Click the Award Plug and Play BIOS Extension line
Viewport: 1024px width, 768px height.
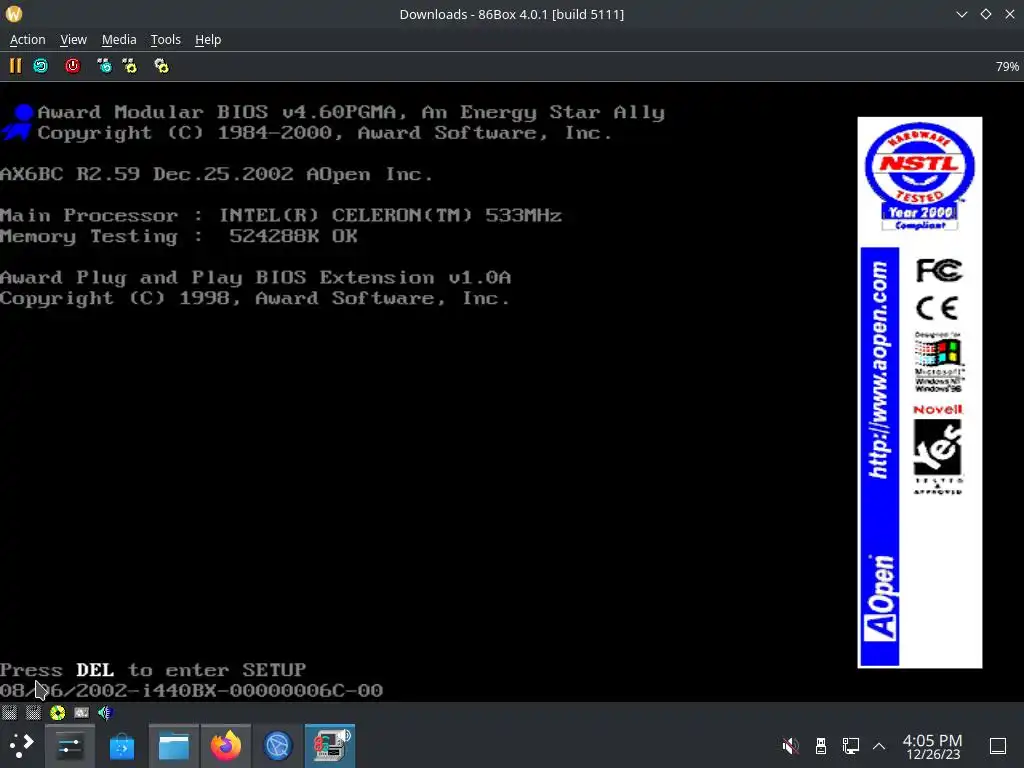tap(255, 278)
